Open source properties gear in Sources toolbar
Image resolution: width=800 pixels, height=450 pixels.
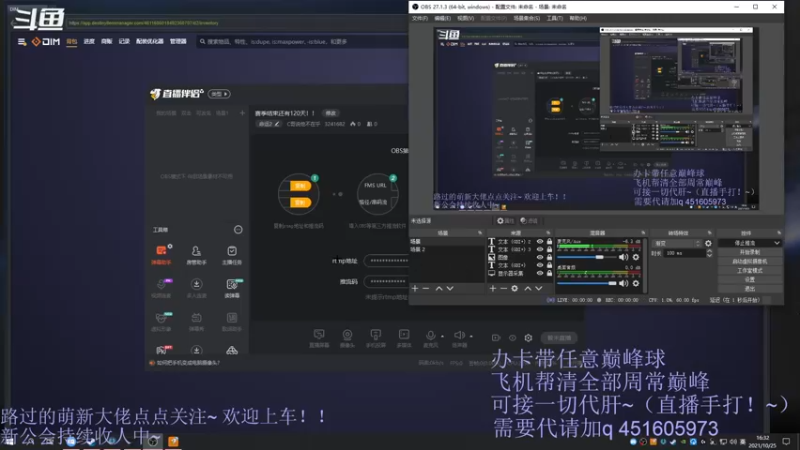point(515,288)
